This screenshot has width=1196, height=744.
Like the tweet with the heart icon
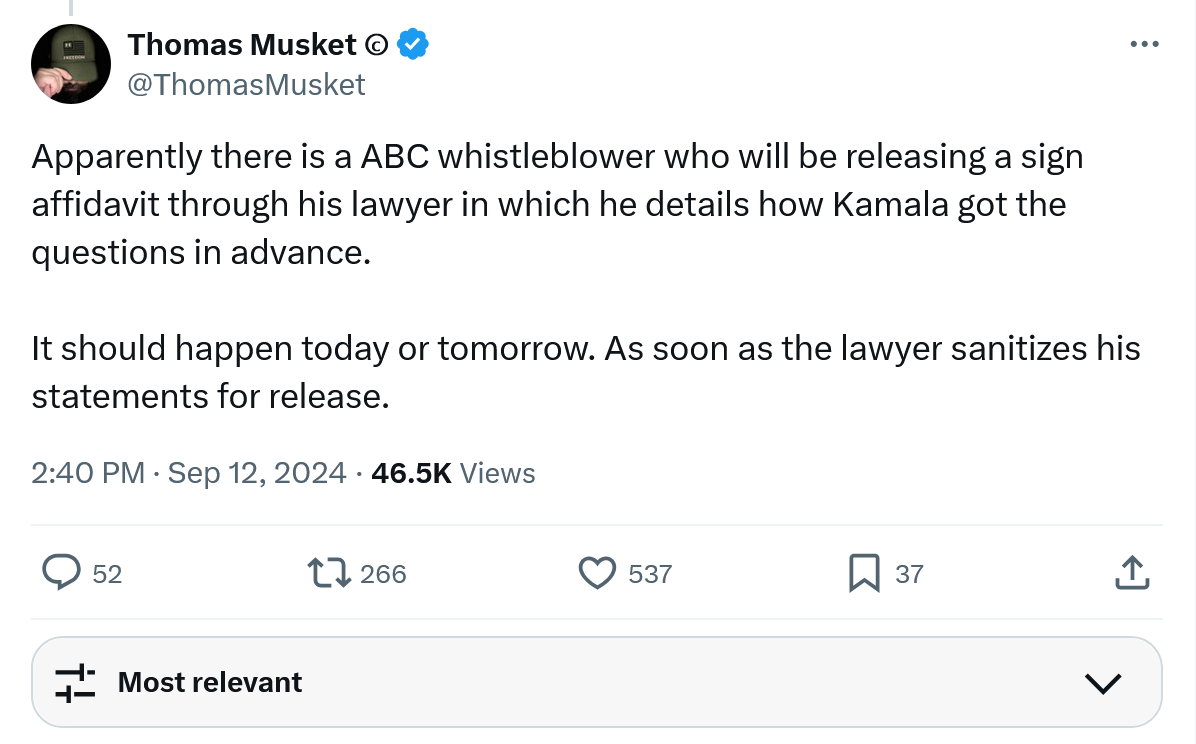coord(597,573)
